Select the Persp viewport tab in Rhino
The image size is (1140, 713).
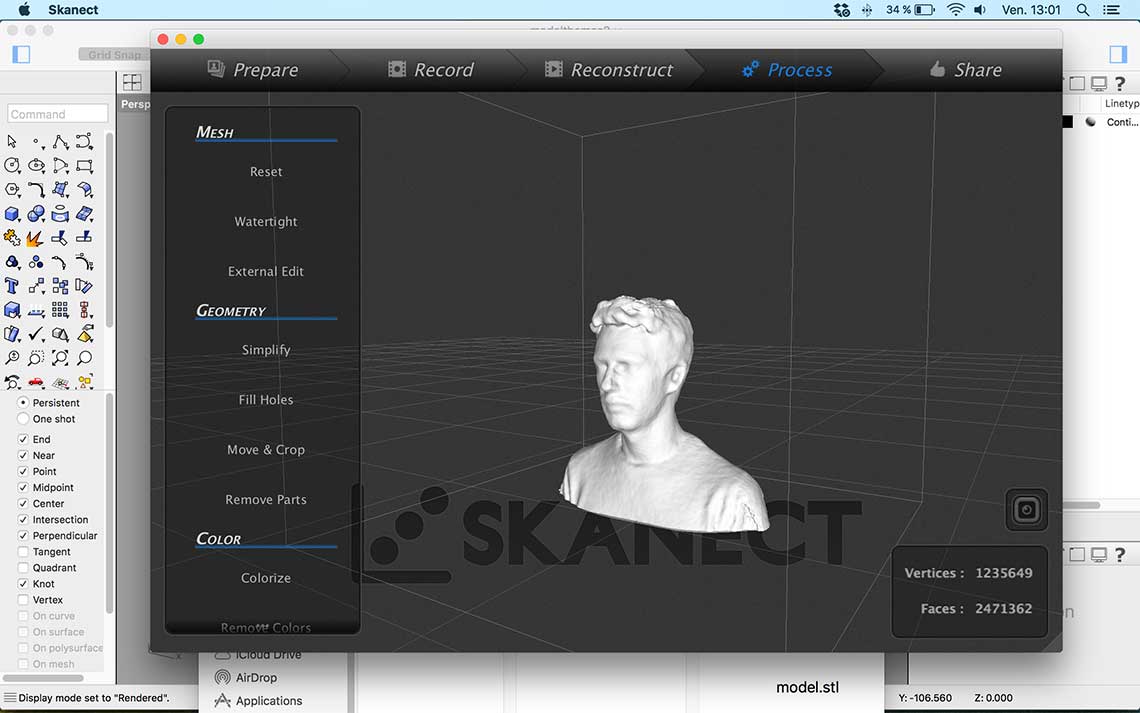click(x=135, y=104)
